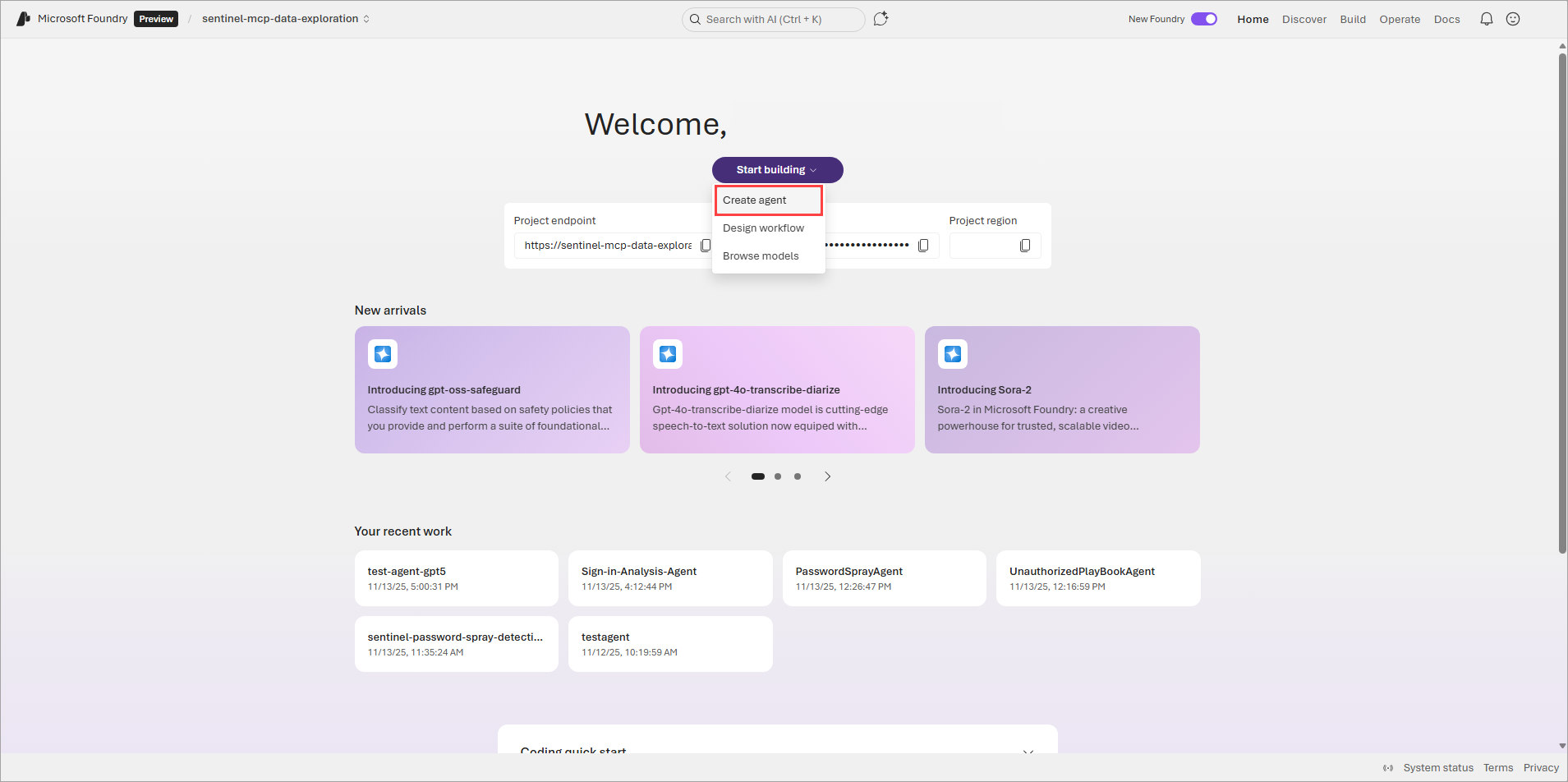Toggle the New Foundry switch
The height and width of the screenshot is (782, 1568).
click(x=1204, y=19)
